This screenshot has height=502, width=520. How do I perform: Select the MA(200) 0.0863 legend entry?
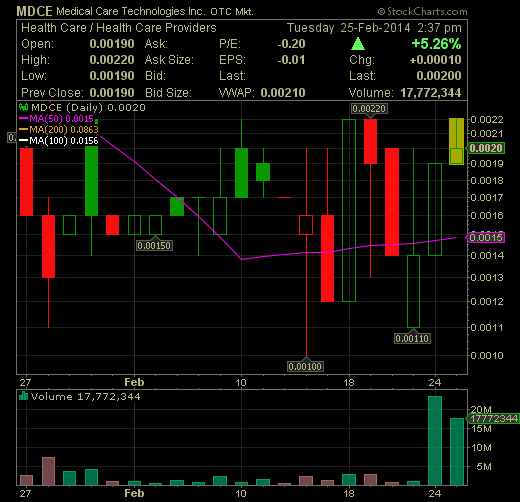[x=59, y=130]
